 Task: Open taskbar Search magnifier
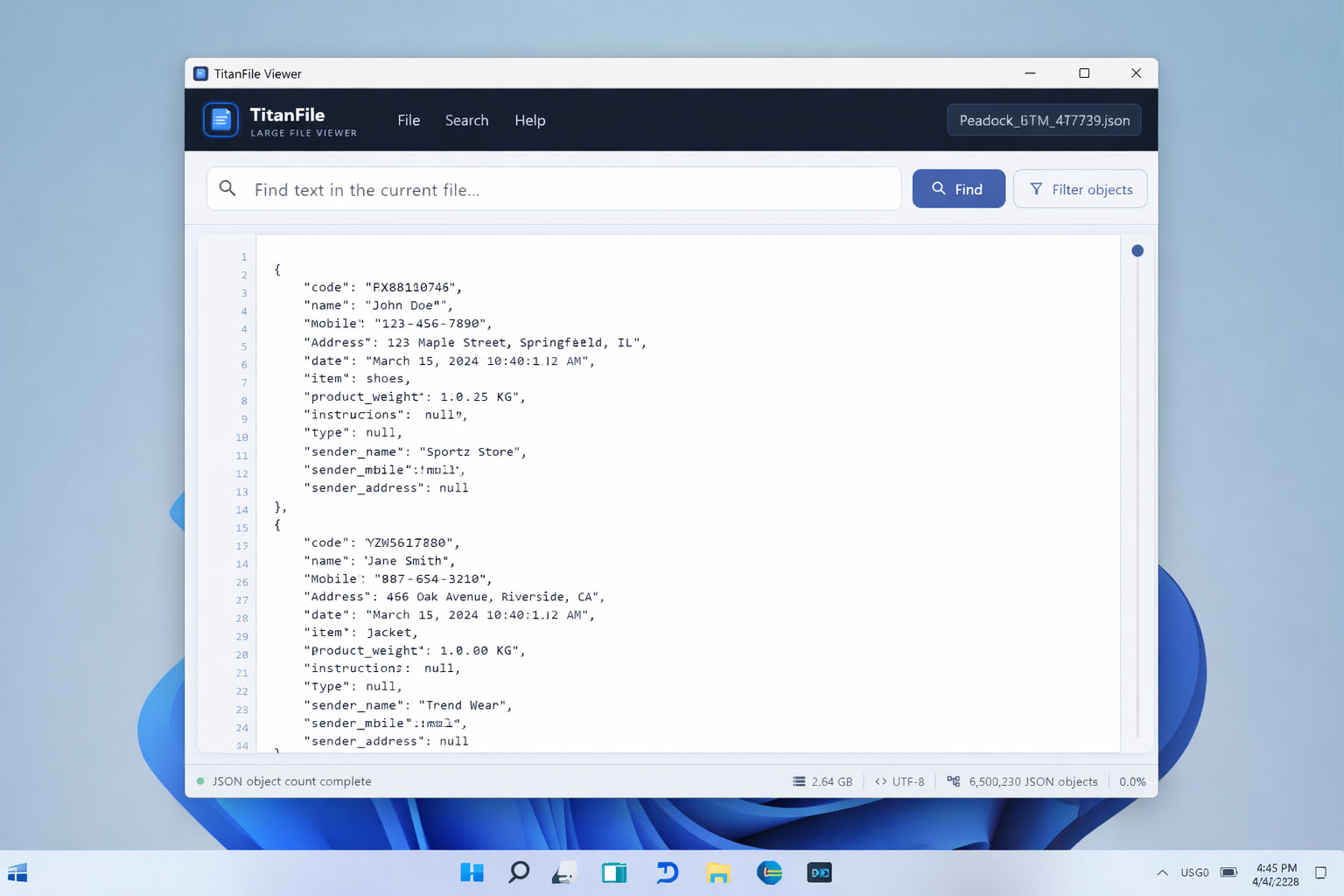[519, 872]
